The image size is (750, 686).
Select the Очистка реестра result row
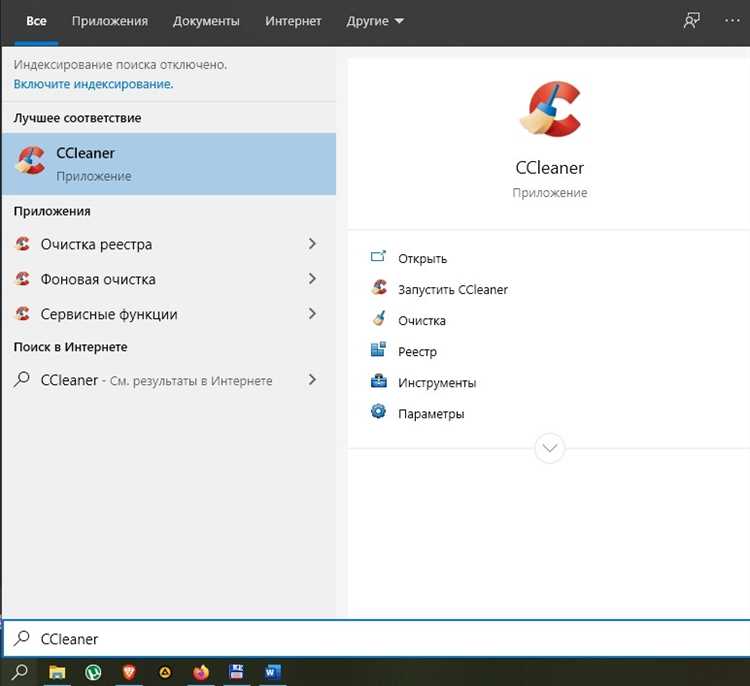point(169,244)
